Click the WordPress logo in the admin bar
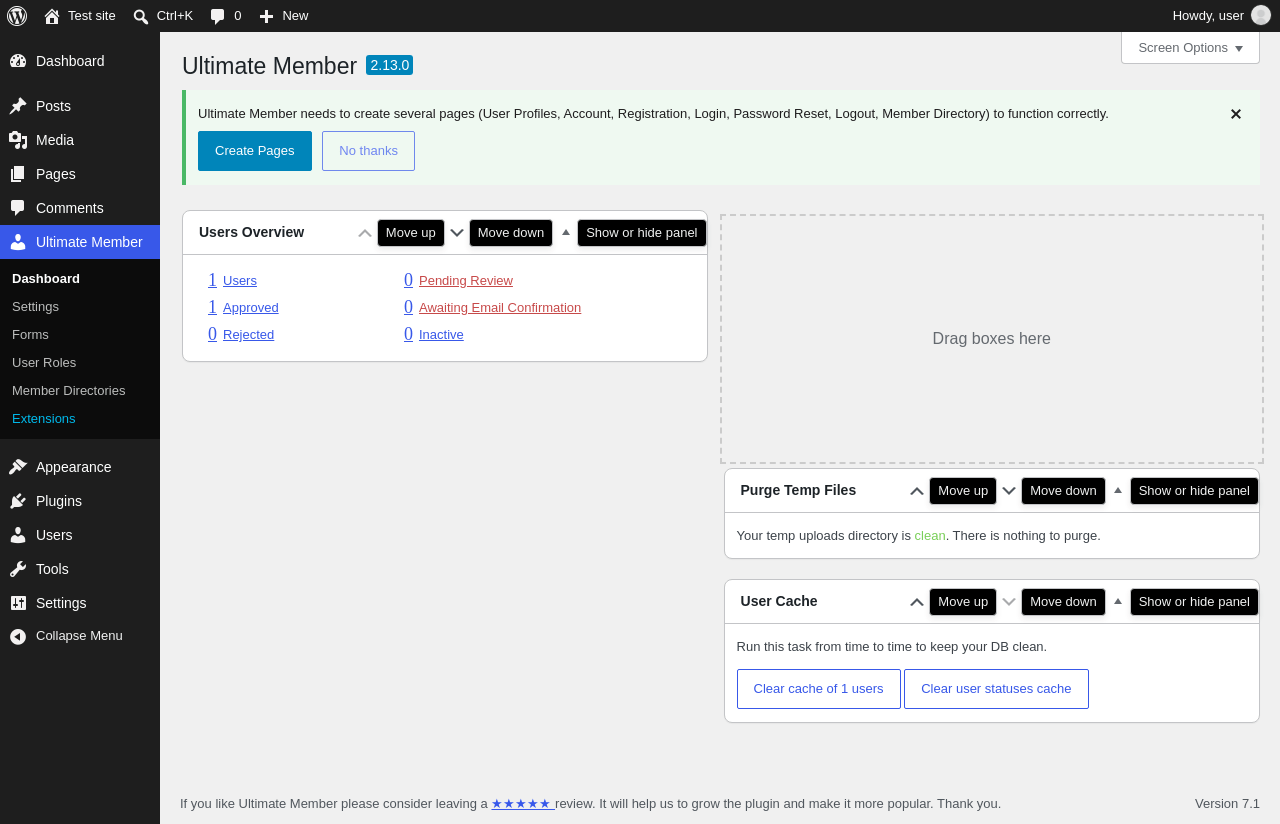Image resolution: width=1280 pixels, height=824 pixels. 17,16
